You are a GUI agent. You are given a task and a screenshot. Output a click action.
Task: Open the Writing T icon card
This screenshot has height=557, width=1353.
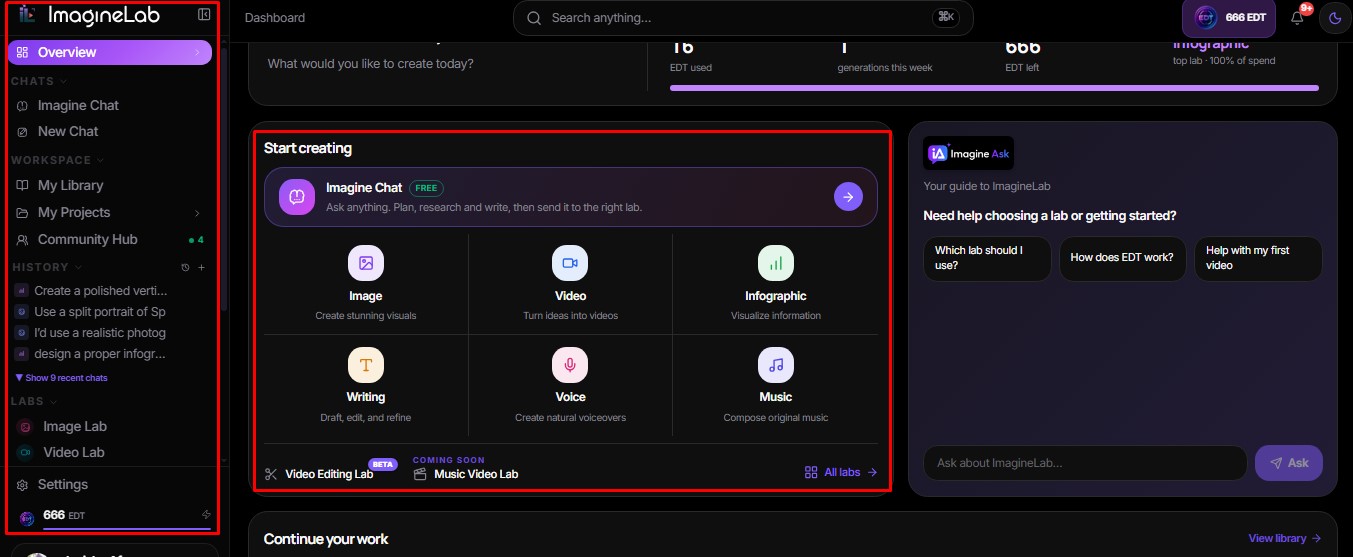(x=366, y=365)
